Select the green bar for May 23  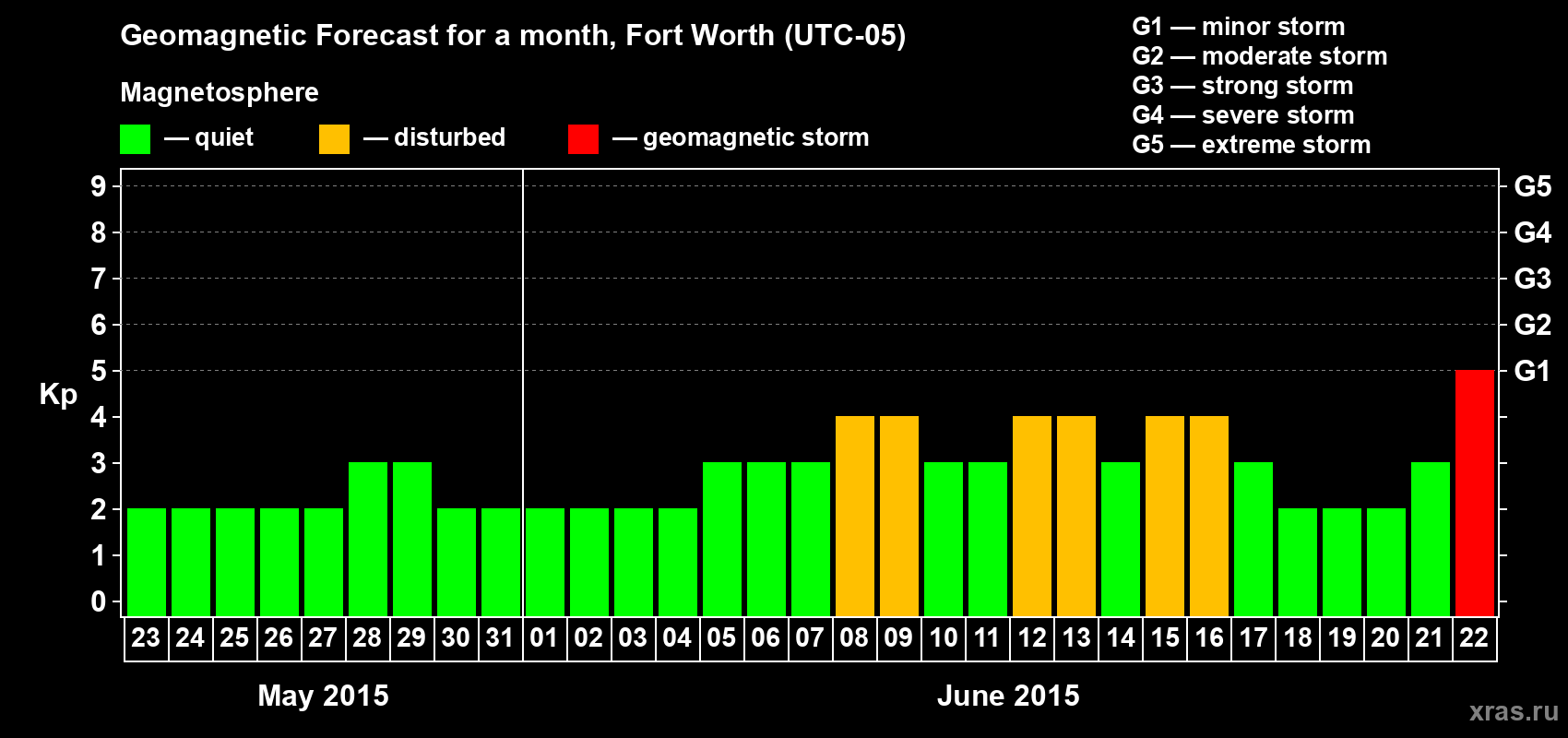(x=147, y=562)
